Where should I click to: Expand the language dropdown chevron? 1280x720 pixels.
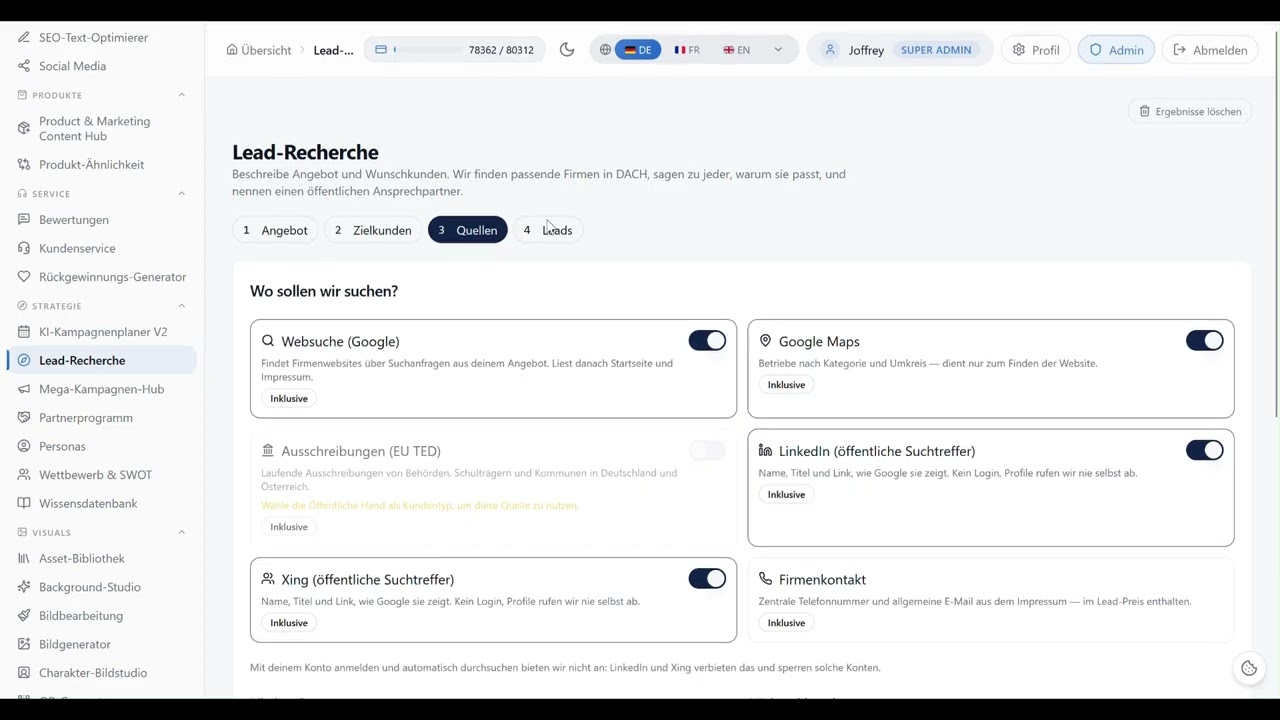click(x=777, y=50)
